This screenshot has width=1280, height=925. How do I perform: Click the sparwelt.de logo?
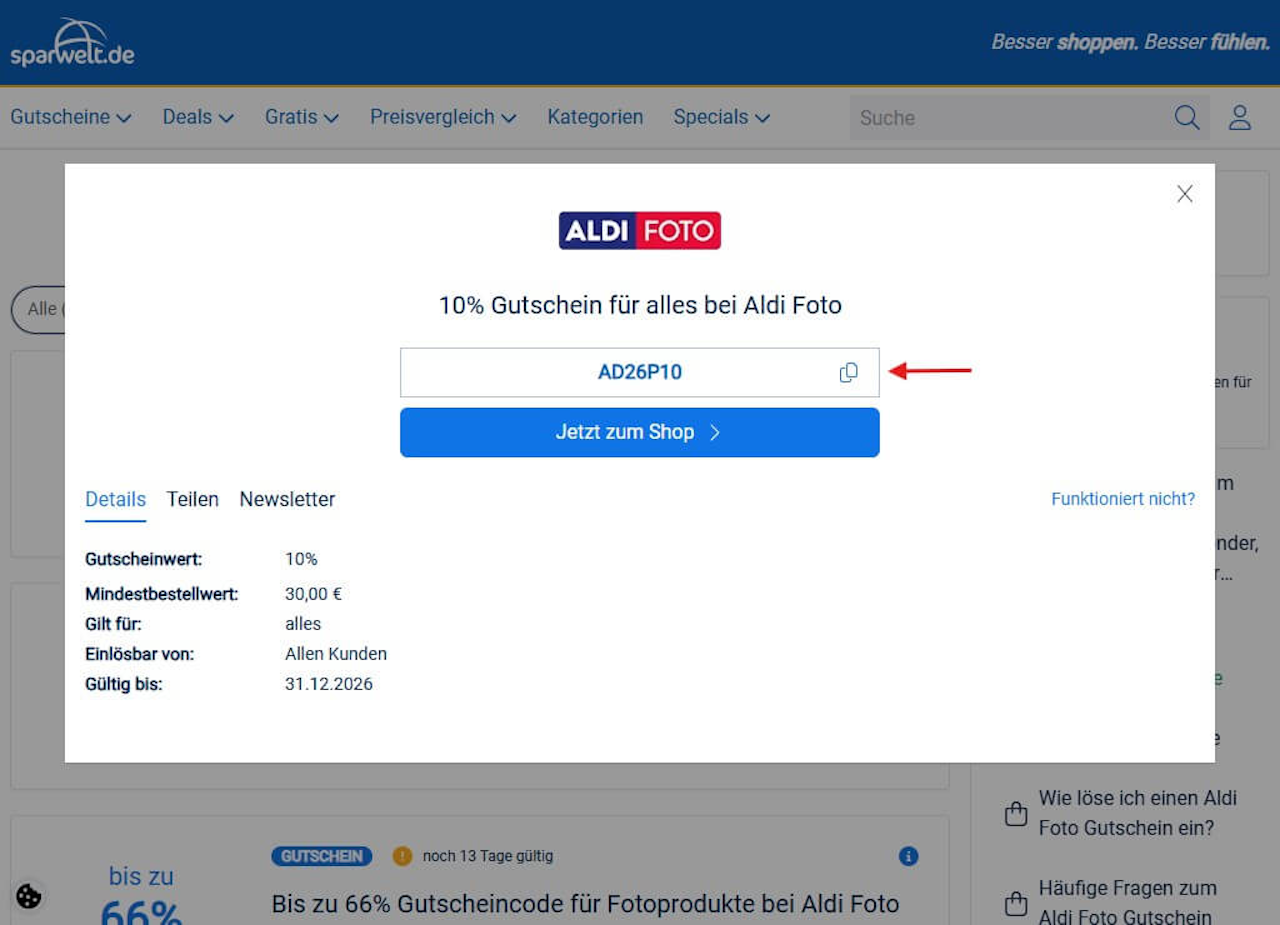pos(72,43)
